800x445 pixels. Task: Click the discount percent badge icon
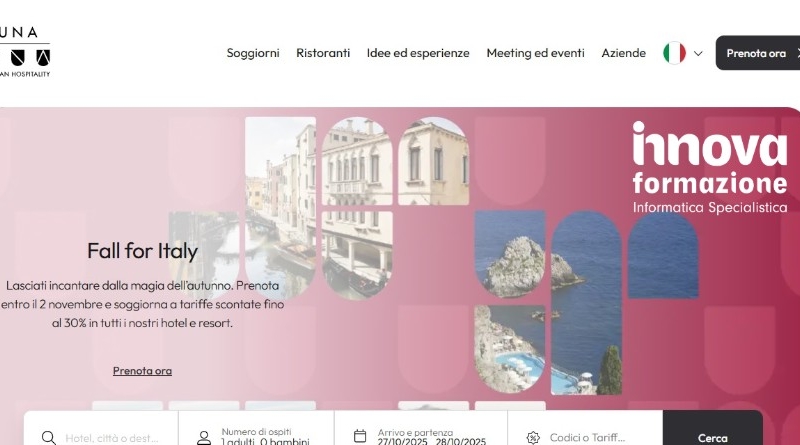point(533,437)
